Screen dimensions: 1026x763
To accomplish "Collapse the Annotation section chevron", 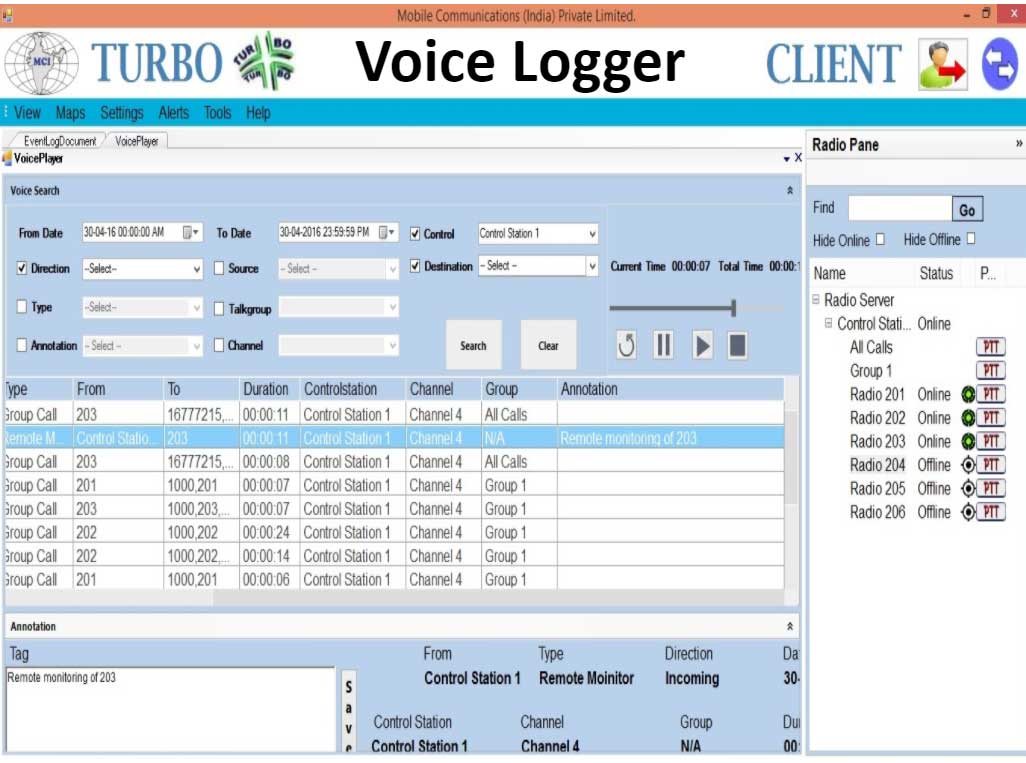I will tap(790, 626).
